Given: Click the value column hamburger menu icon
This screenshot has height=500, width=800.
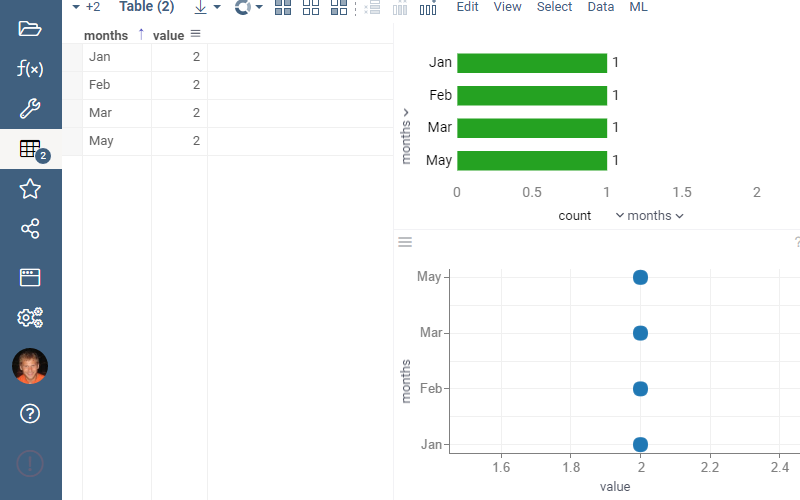Looking at the screenshot, I should point(195,34).
